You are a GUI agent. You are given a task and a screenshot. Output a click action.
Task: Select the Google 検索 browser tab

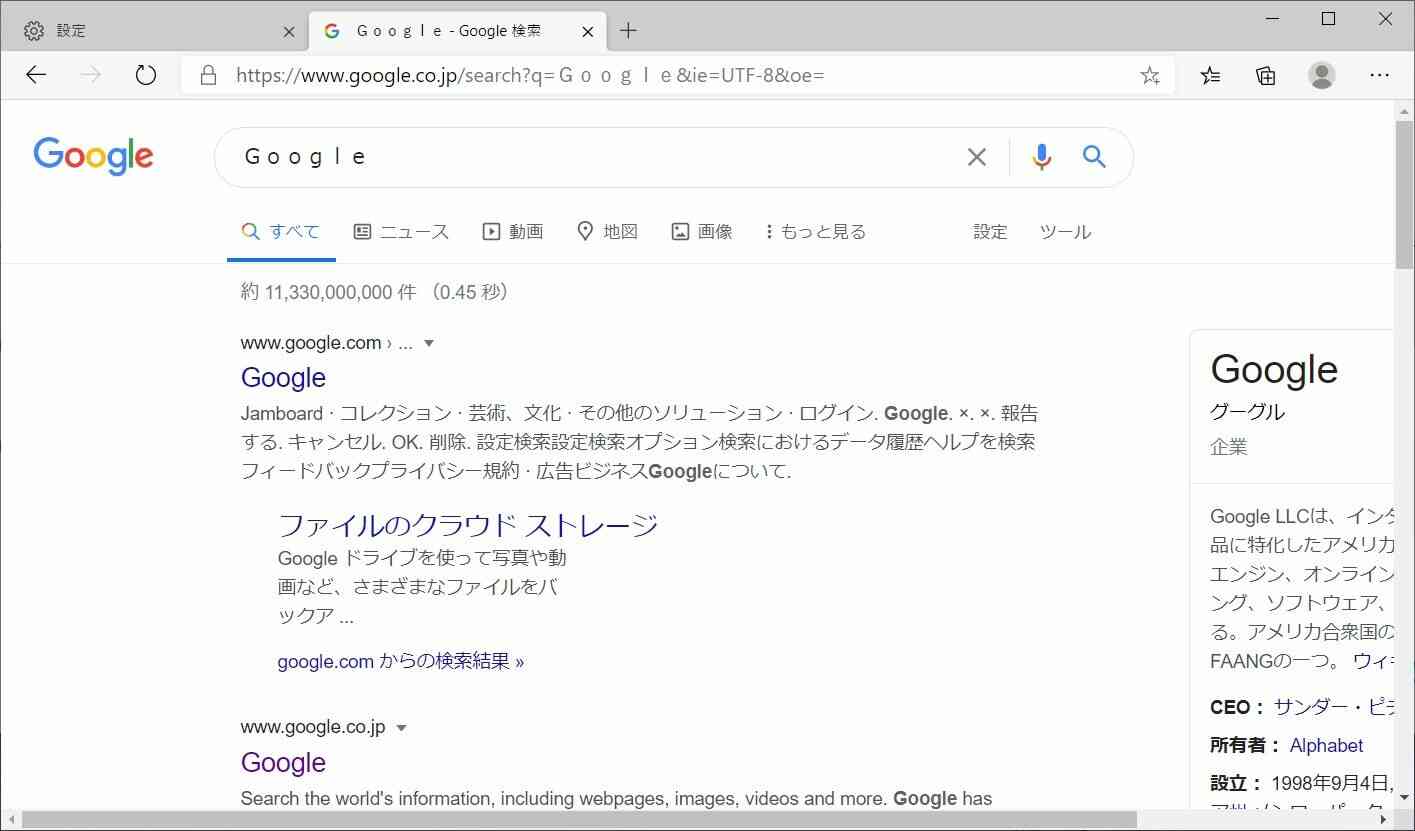coord(458,31)
